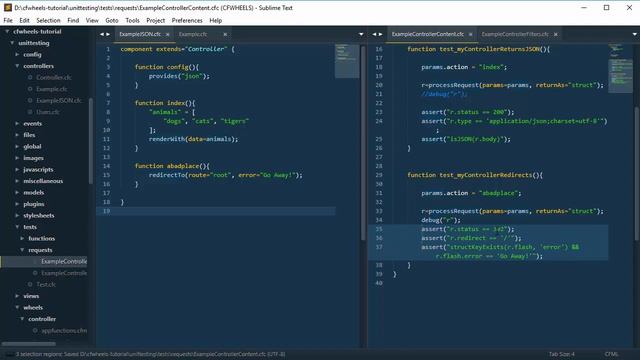Open the Selection menu
640x360 pixels.
(48, 20)
